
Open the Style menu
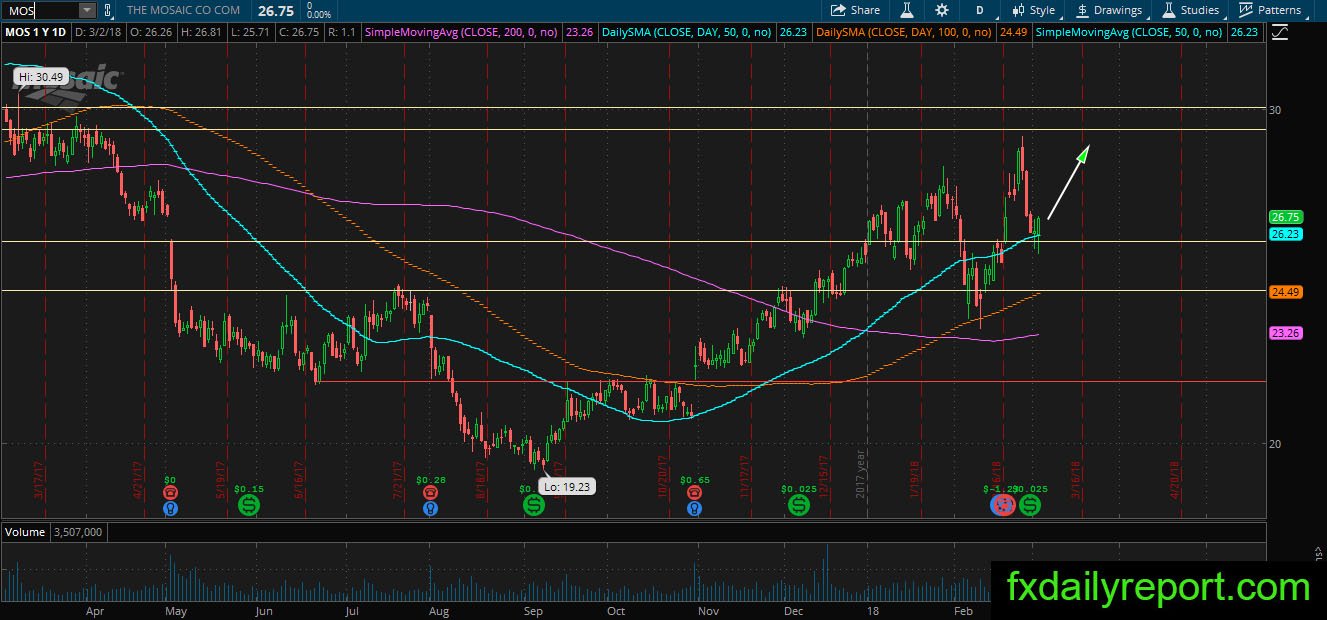tap(1033, 10)
